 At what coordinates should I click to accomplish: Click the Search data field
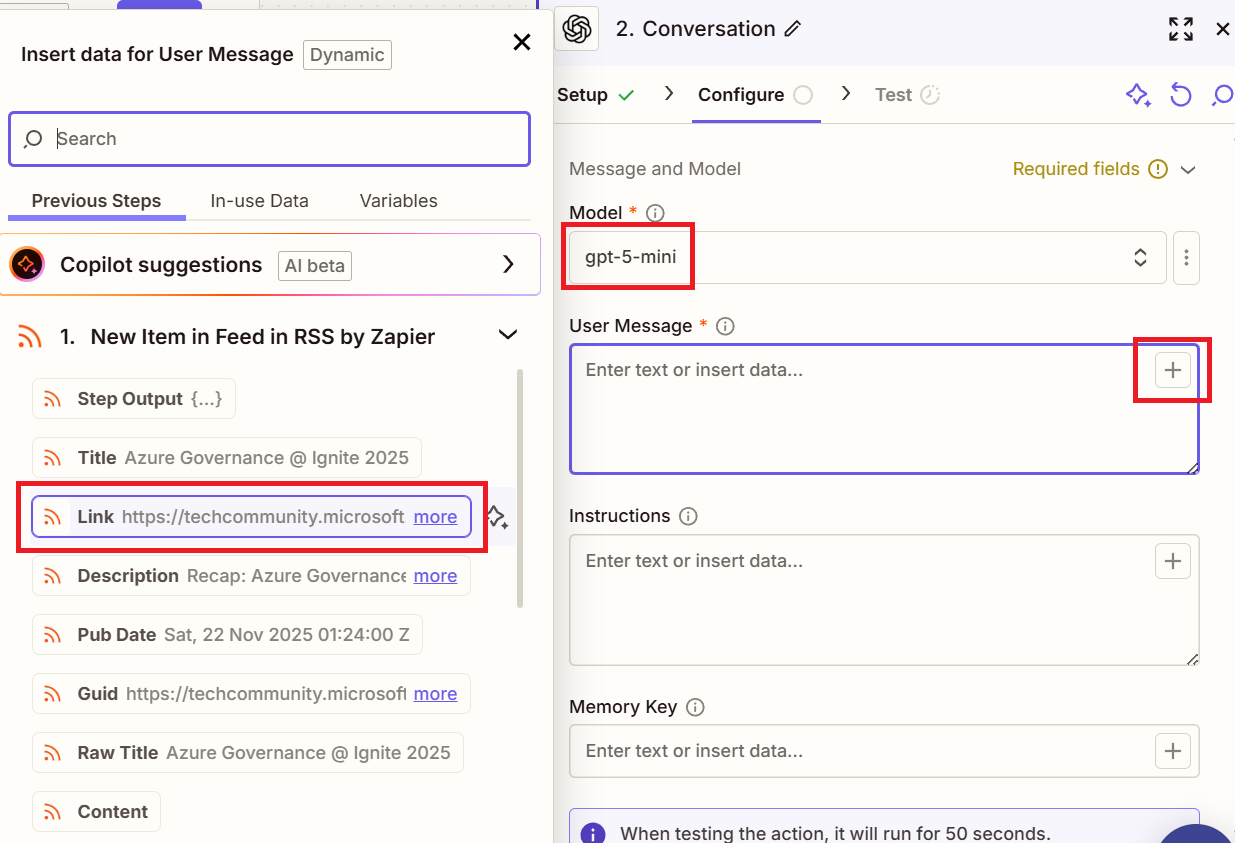pos(269,139)
